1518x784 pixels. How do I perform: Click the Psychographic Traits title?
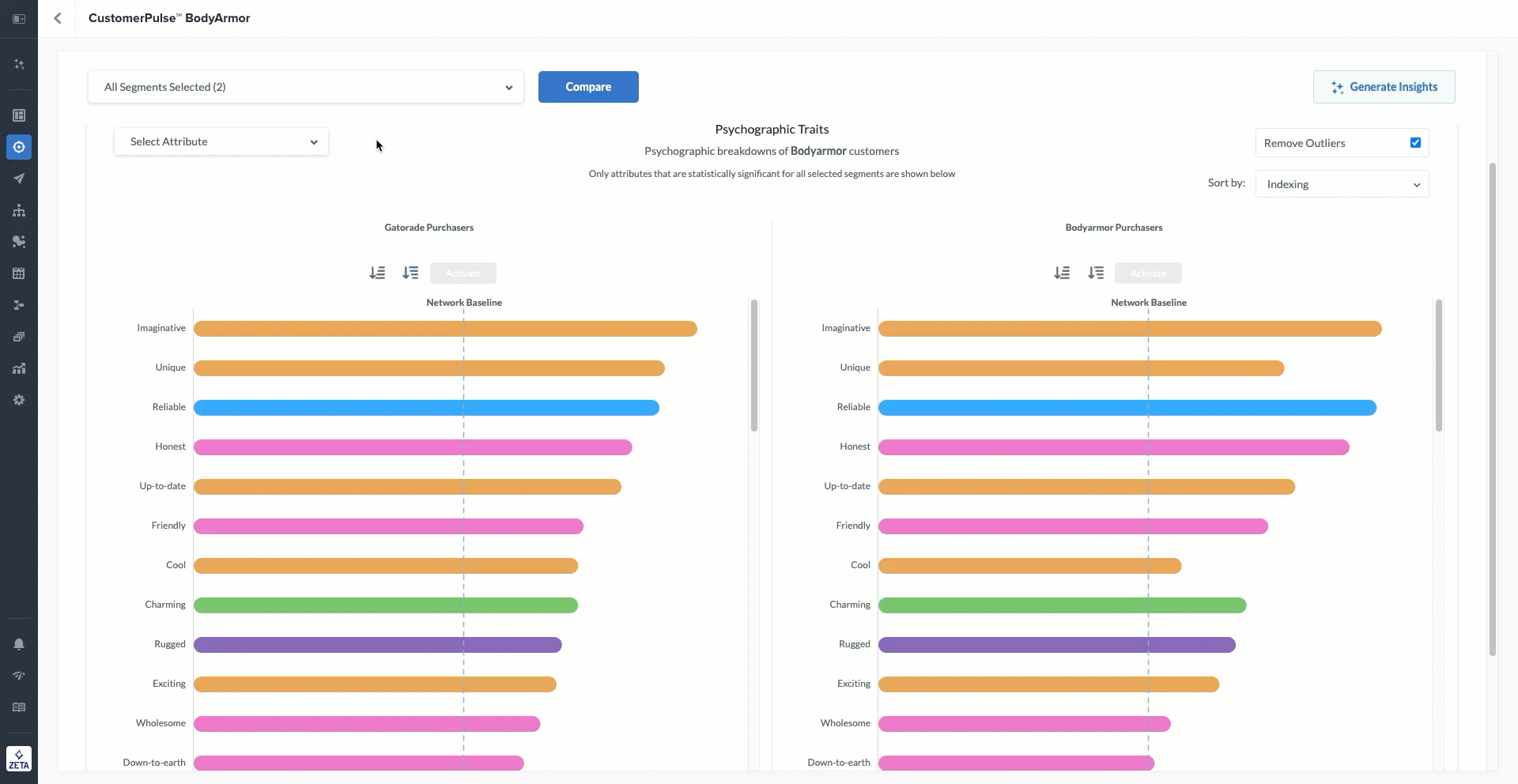click(772, 130)
